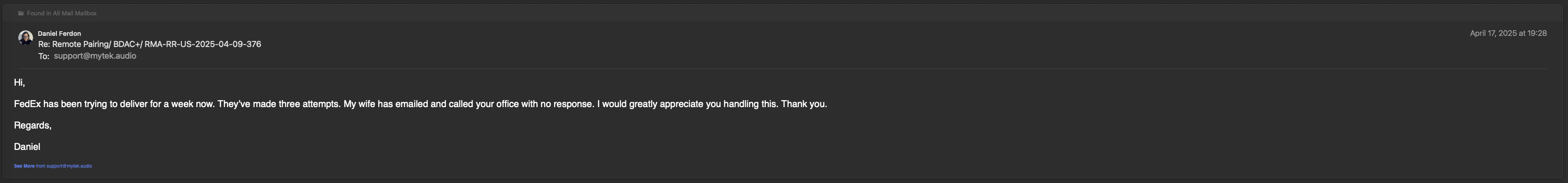Viewport: 1568px width, 183px height.
Task: Expand quoted text with See More
Action: click(x=24, y=166)
